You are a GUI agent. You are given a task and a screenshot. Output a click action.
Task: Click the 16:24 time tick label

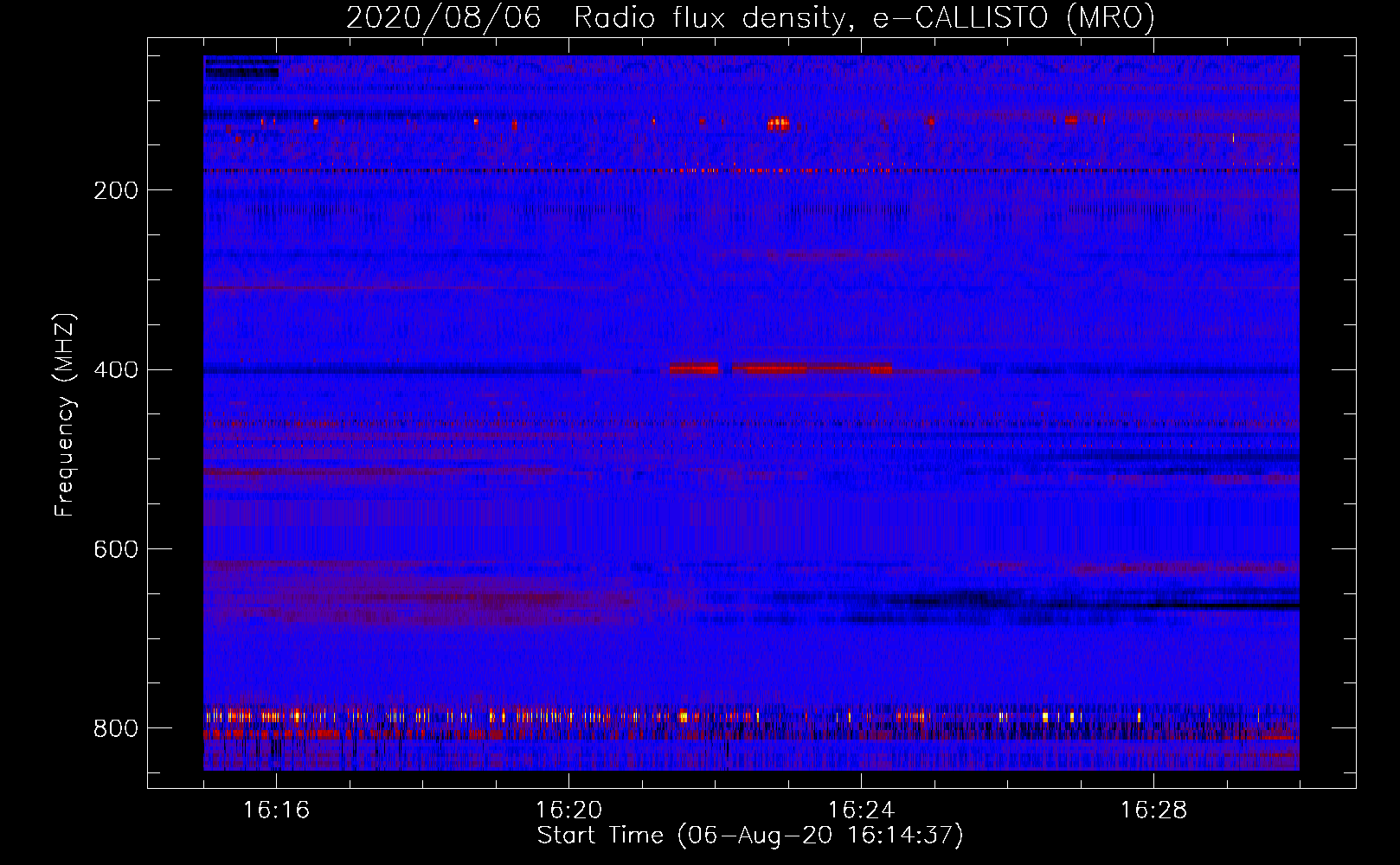pyautogui.click(x=861, y=811)
